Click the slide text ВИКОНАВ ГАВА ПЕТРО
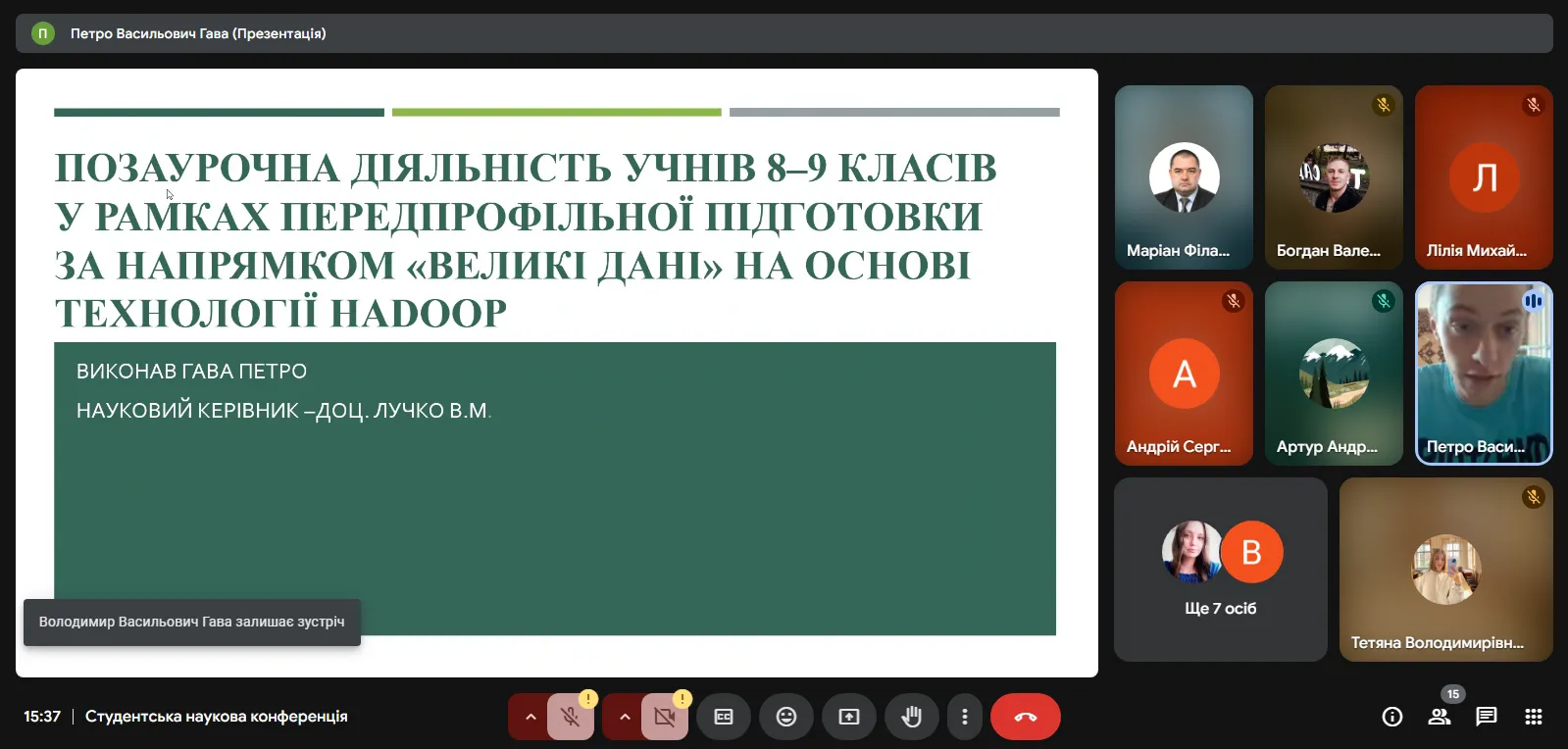The height and width of the screenshot is (749, 1568). pos(192,372)
